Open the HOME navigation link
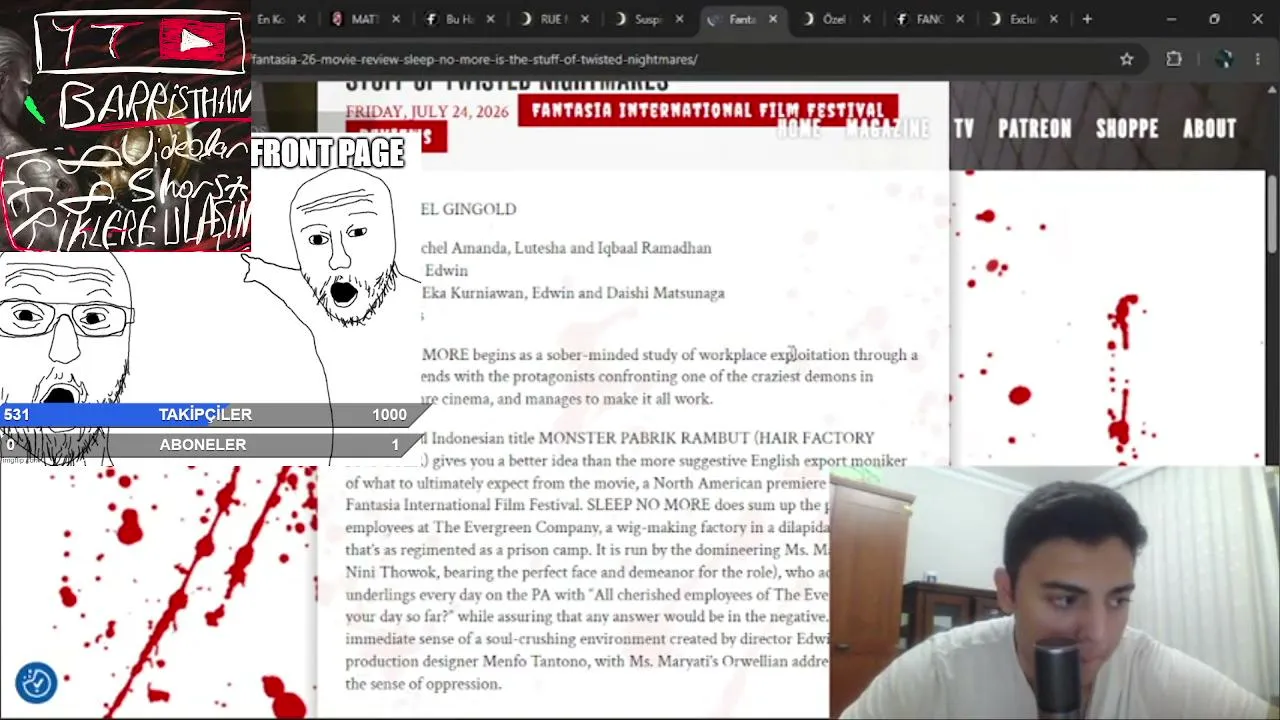Image resolution: width=1280 pixels, height=720 pixels. tap(799, 129)
